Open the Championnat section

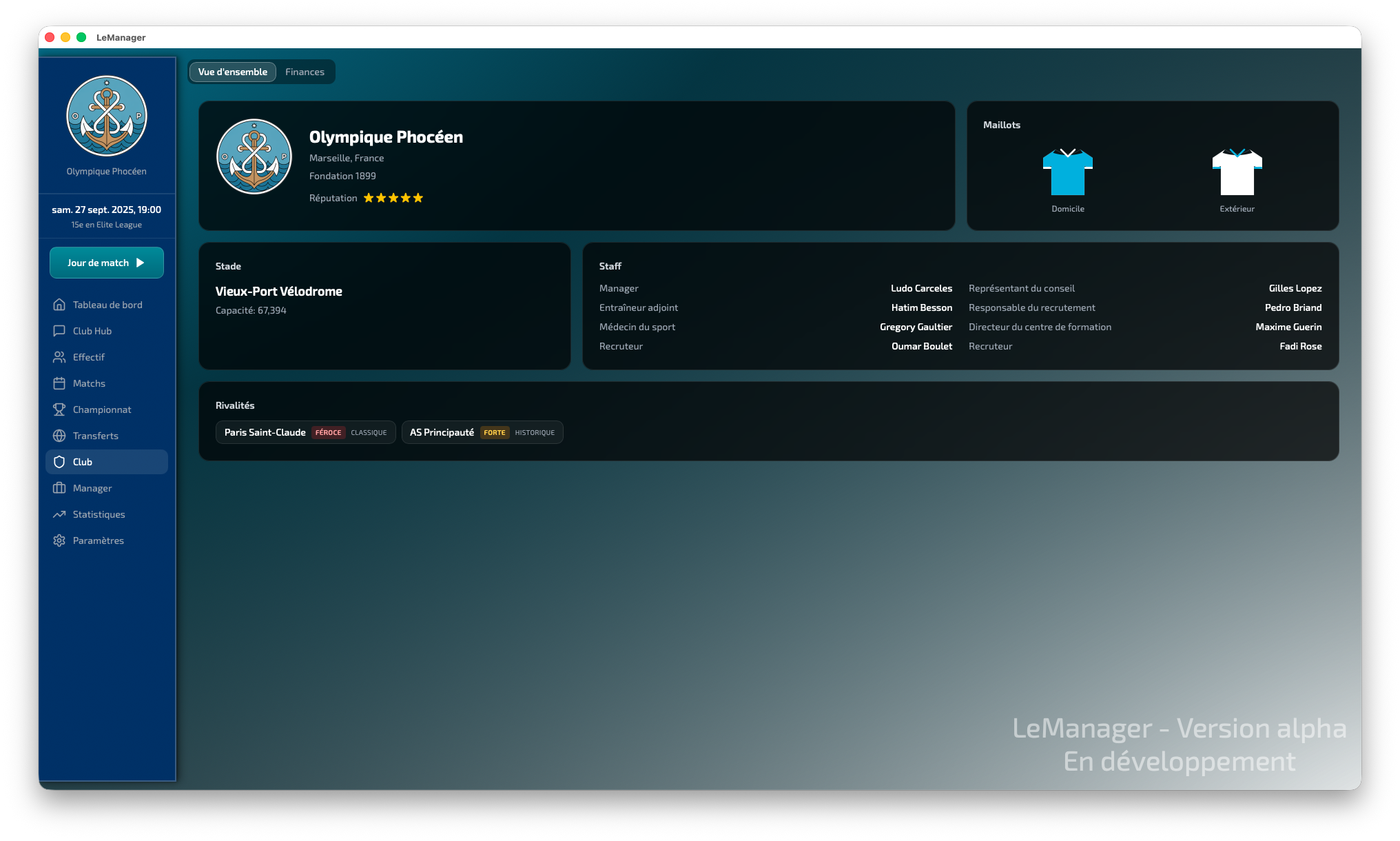[107, 409]
